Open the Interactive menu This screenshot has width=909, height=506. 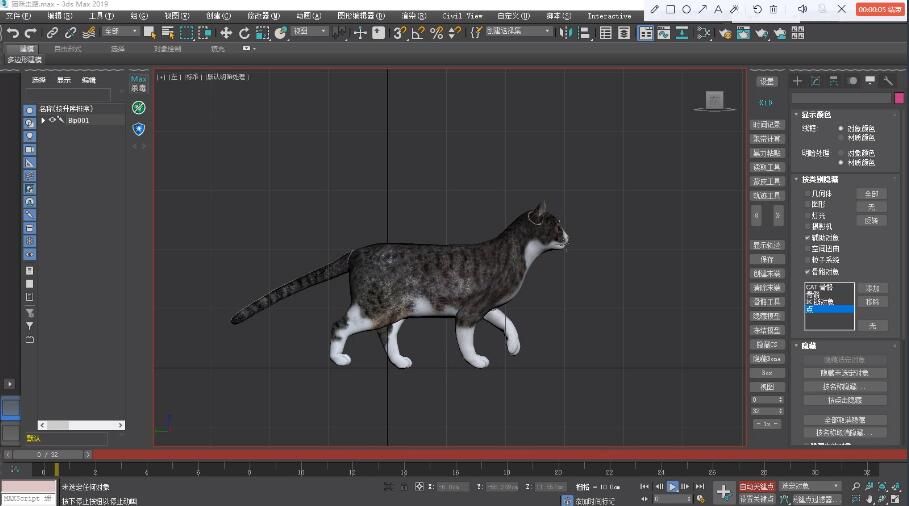coord(609,16)
